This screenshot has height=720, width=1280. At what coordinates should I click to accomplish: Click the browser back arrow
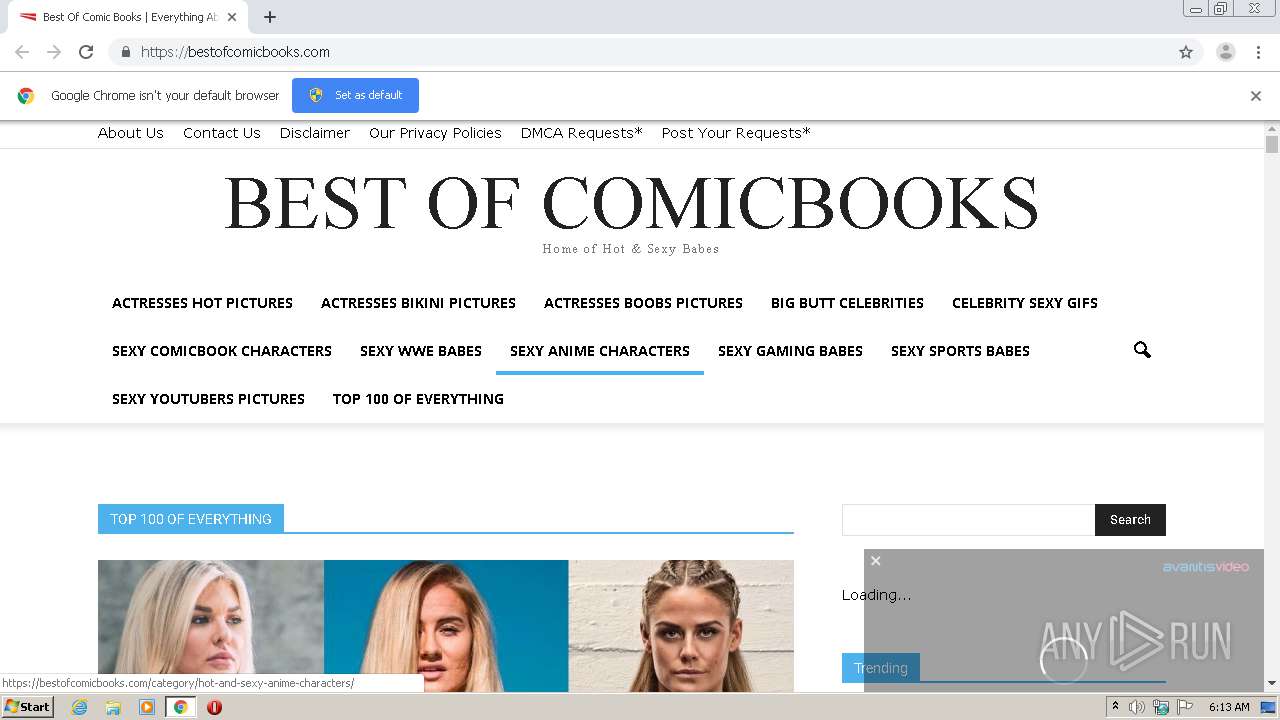click(22, 52)
